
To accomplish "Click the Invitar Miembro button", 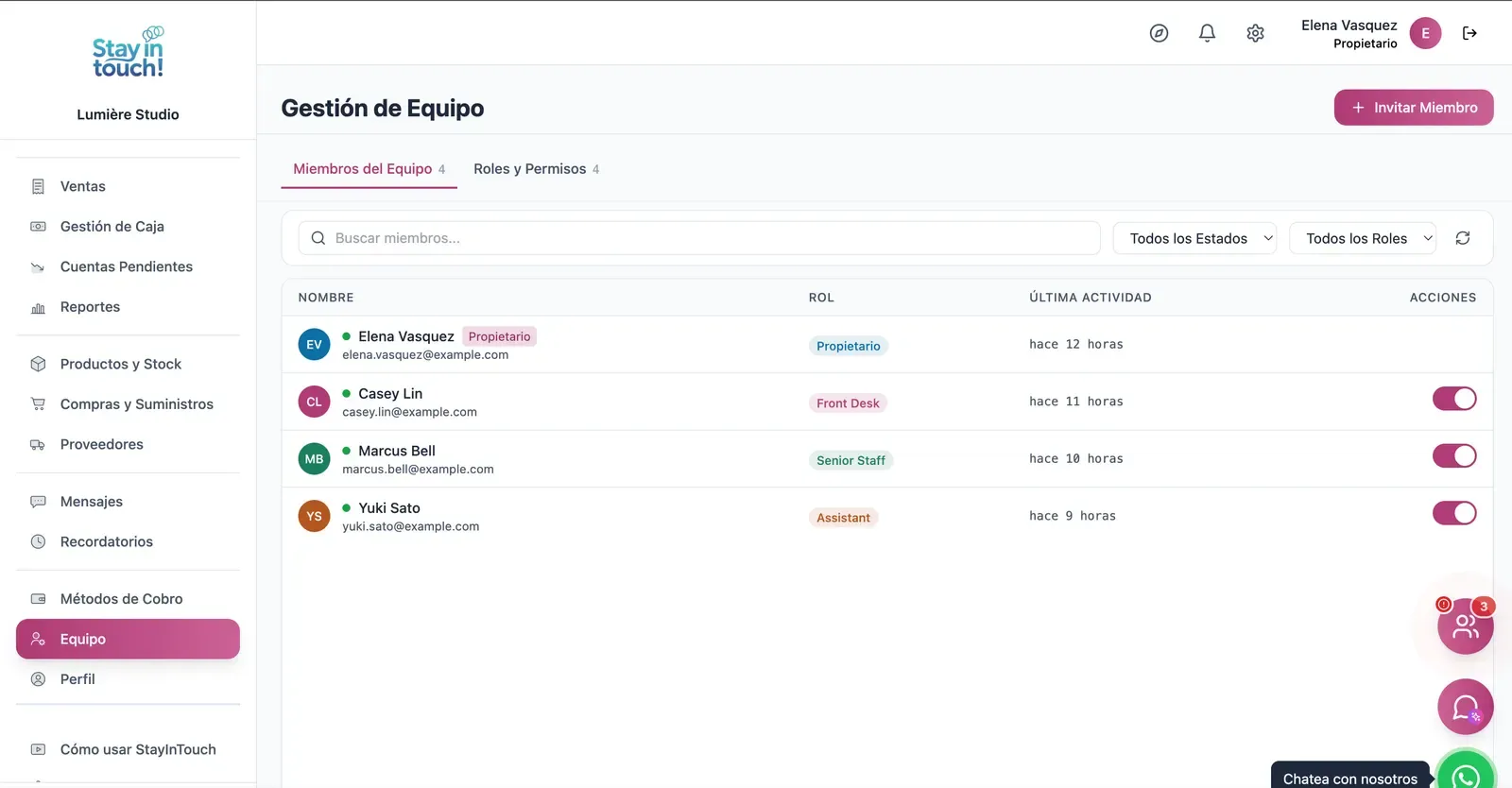I will pyautogui.click(x=1414, y=108).
